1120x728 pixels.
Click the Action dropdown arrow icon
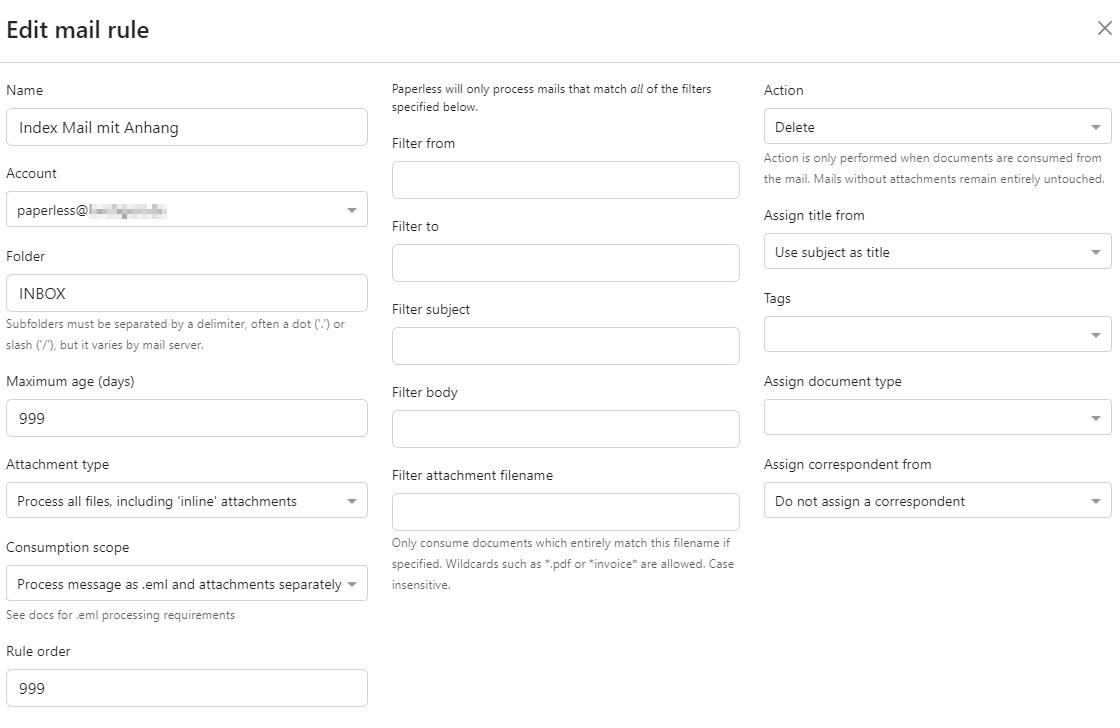point(1097,126)
